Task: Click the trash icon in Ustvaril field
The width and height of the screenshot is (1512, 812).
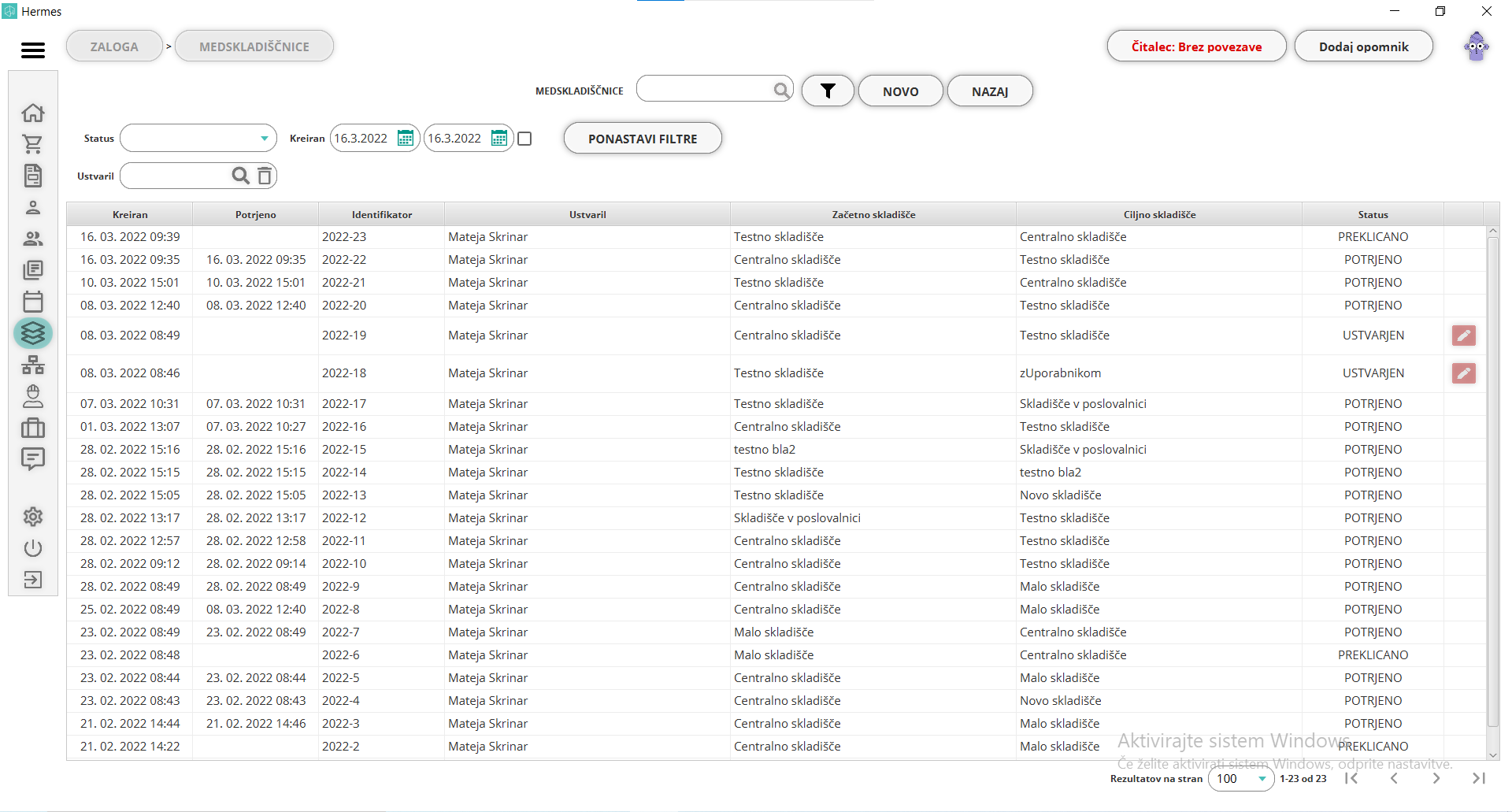Action: click(265, 176)
